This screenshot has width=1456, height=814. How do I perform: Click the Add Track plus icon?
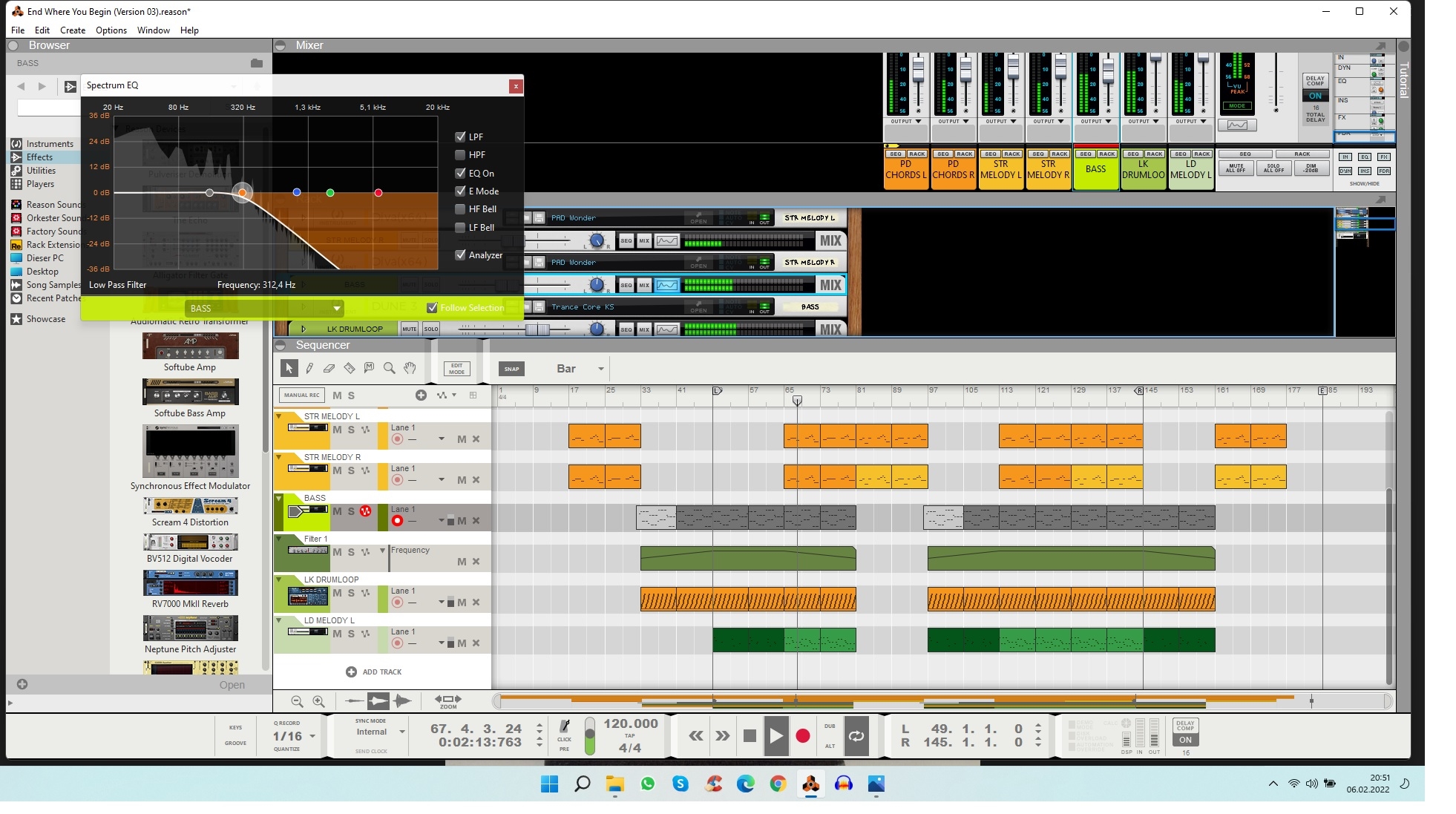[351, 672]
